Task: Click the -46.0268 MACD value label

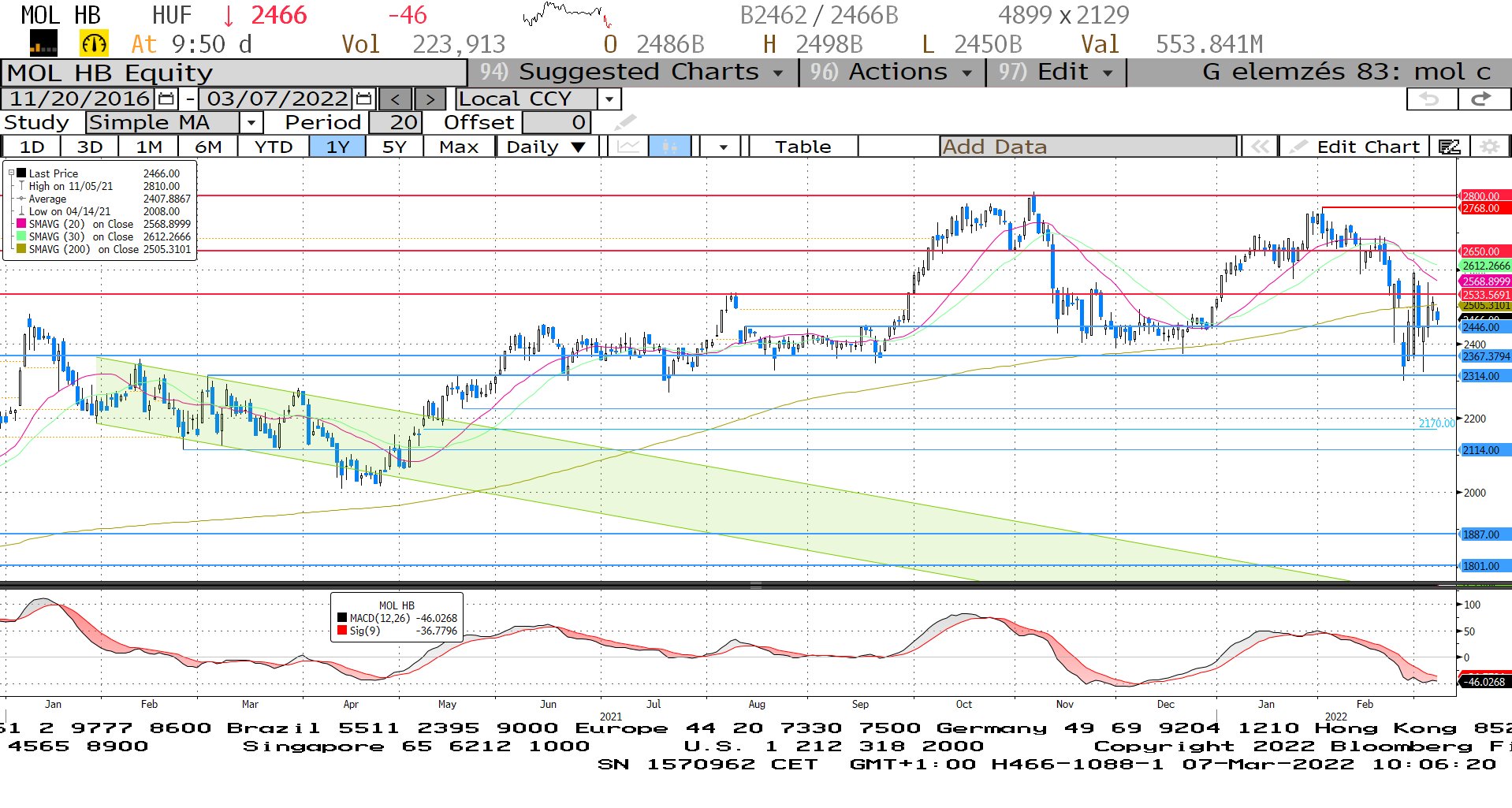Action: tap(1485, 682)
